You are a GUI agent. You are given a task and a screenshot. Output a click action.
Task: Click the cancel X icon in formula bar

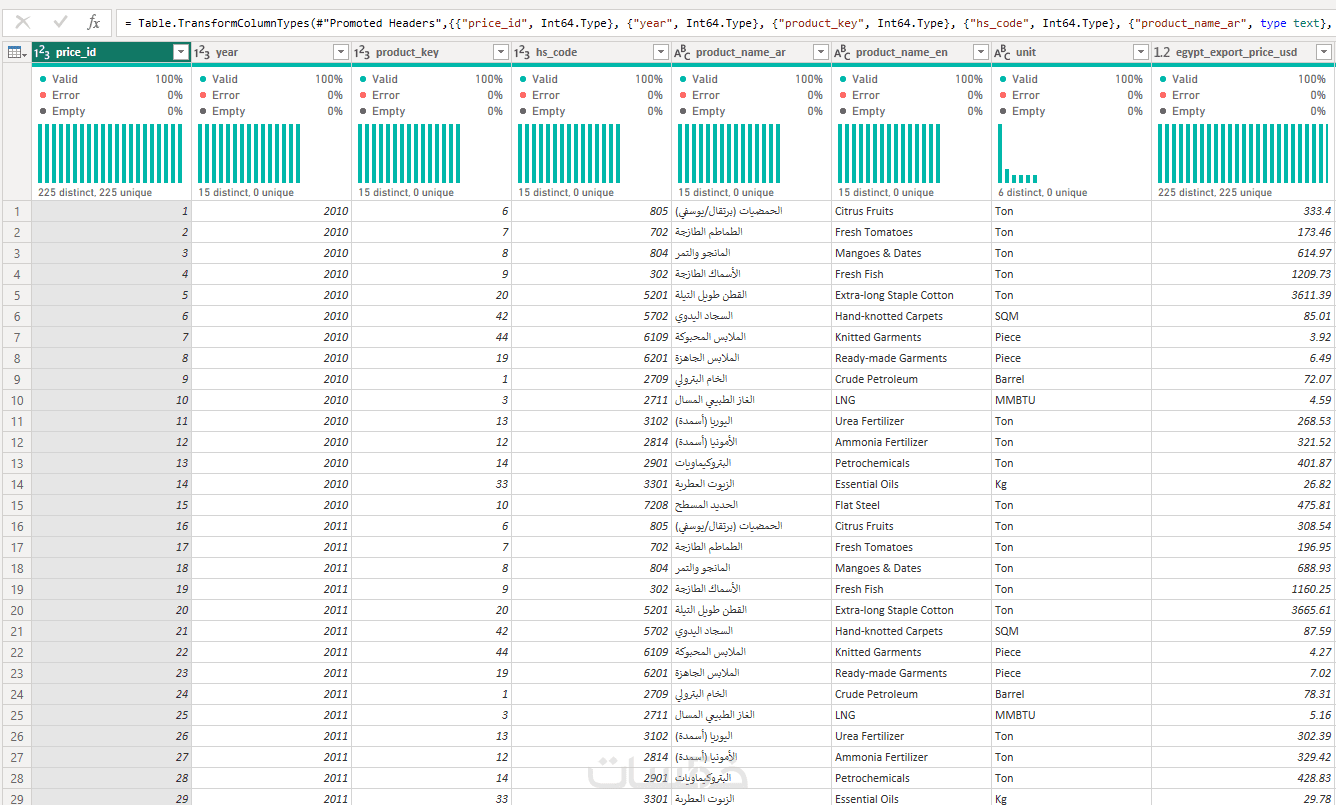coord(23,22)
